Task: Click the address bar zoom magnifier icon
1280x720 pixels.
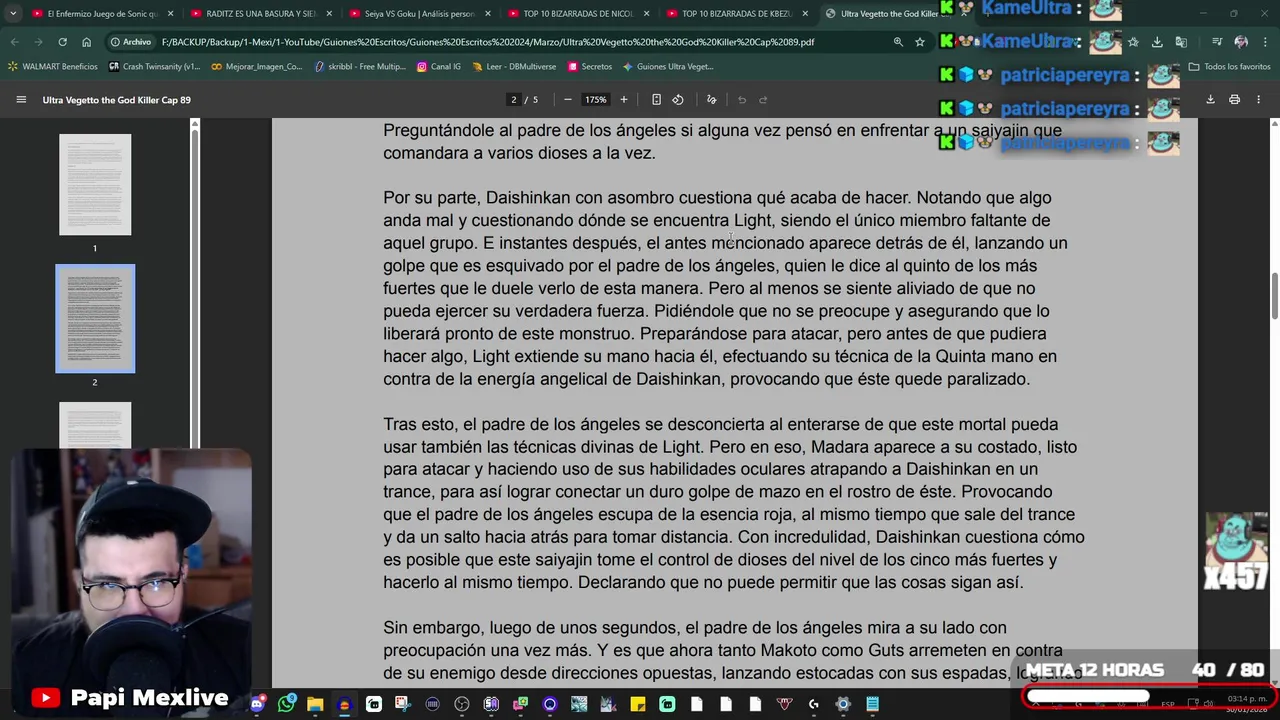Action: coord(898,42)
